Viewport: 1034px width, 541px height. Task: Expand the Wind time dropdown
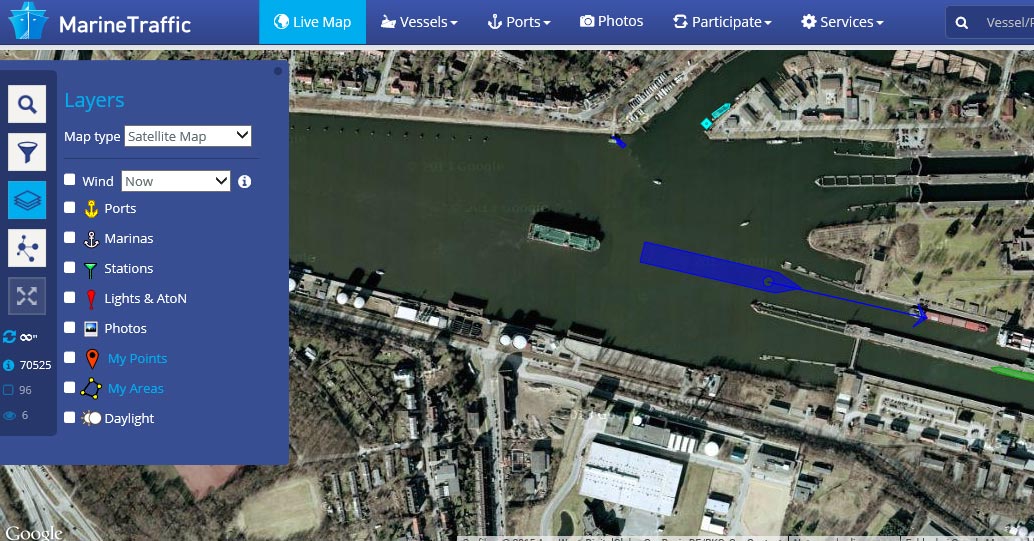[x=176, y=181]
